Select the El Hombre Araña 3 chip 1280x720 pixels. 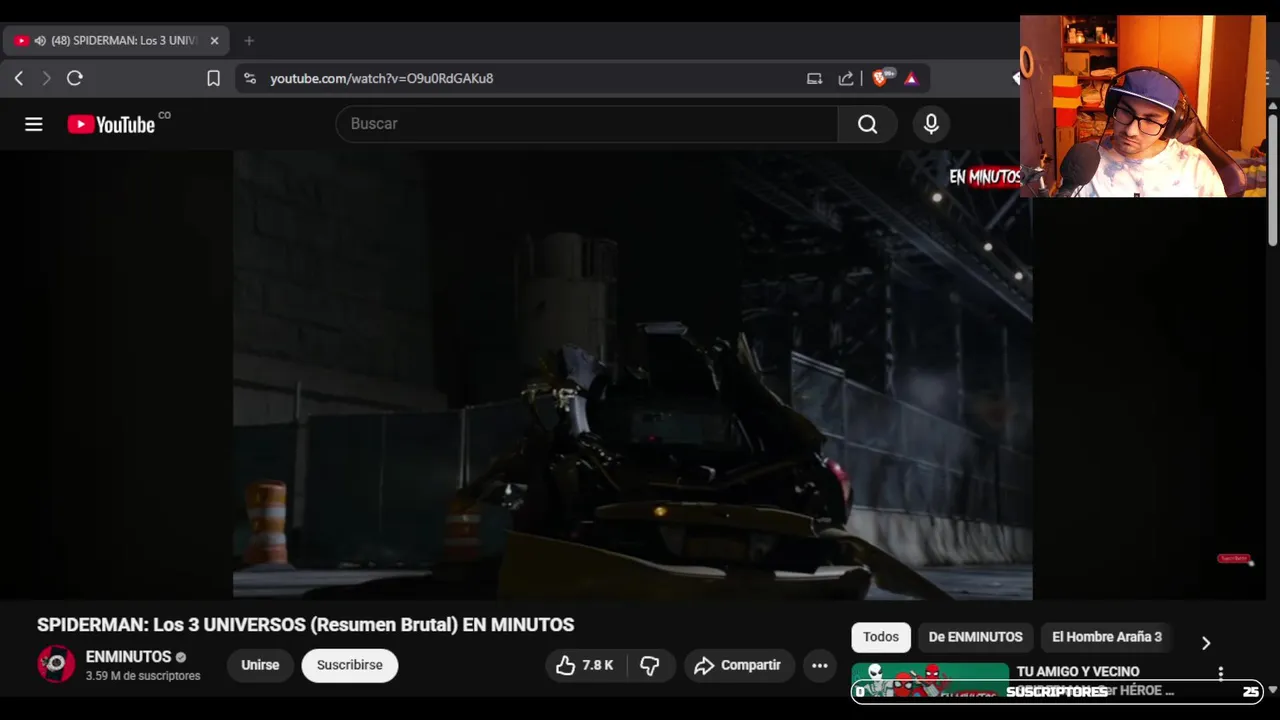click(1107, 637)
